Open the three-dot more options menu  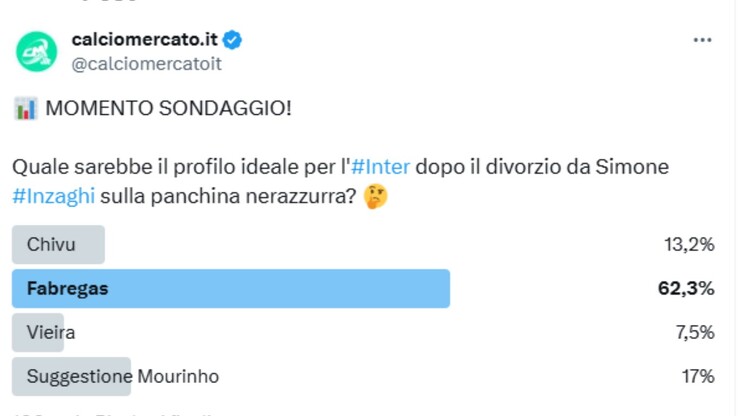[x=703, y=39]
